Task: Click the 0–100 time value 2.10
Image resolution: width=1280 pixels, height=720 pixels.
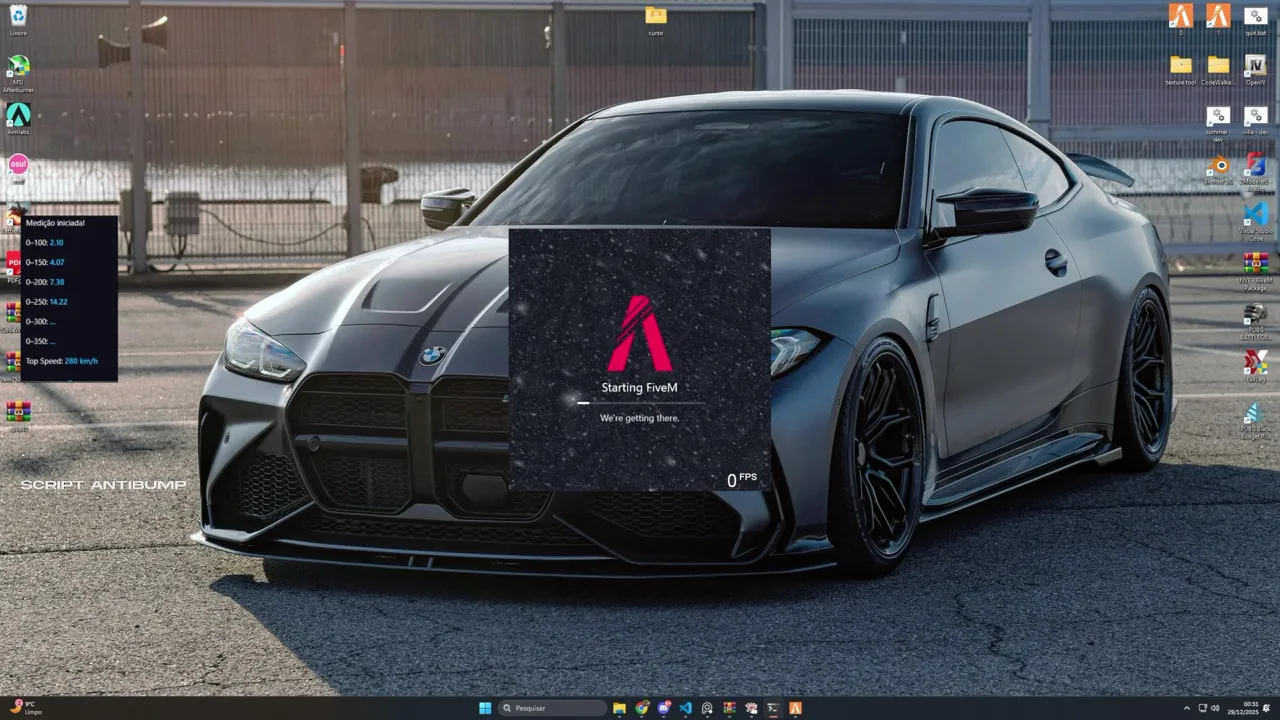Action: tap(56, 243)
